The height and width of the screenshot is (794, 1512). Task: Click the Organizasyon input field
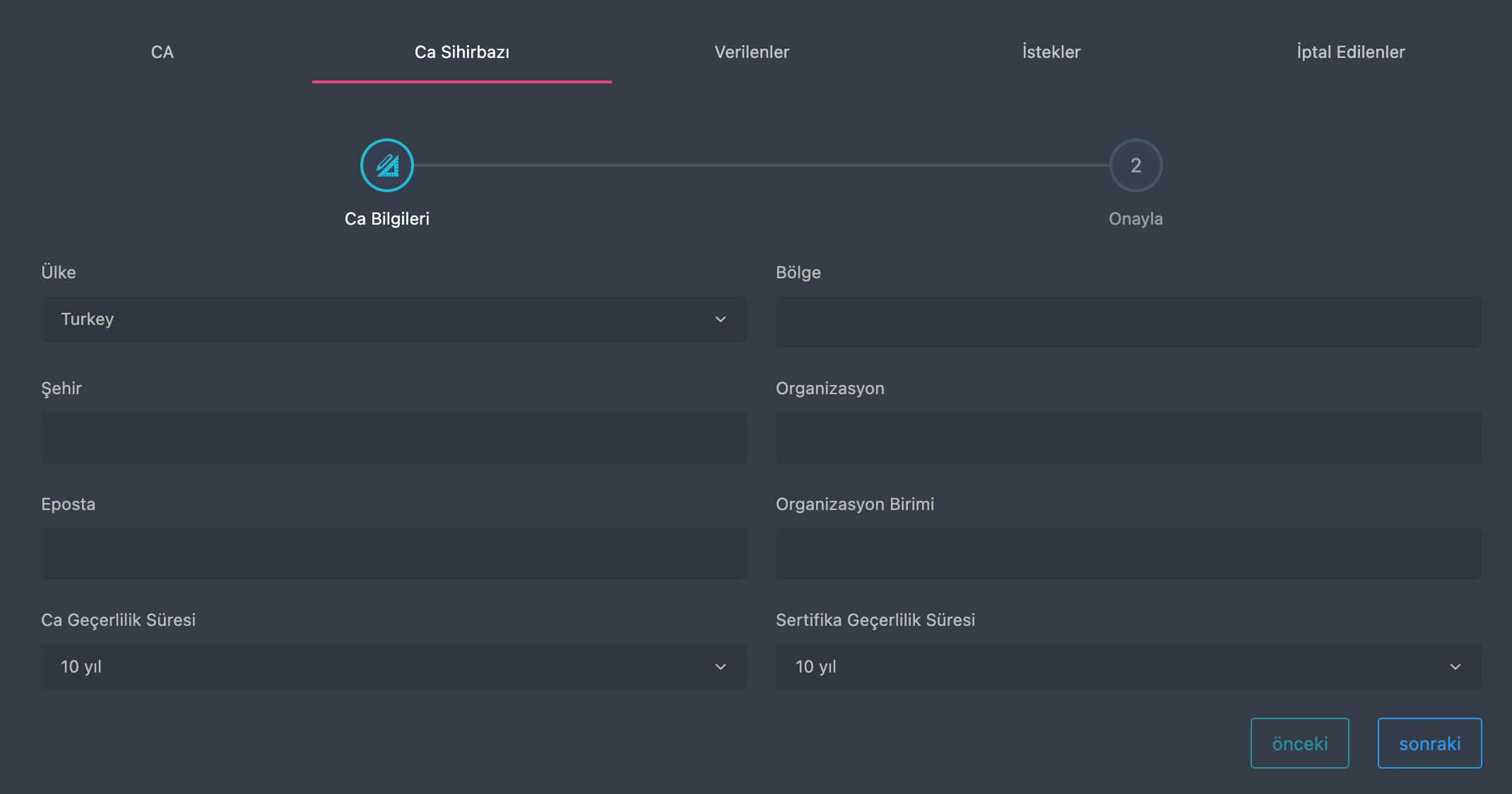point(1128,438)
